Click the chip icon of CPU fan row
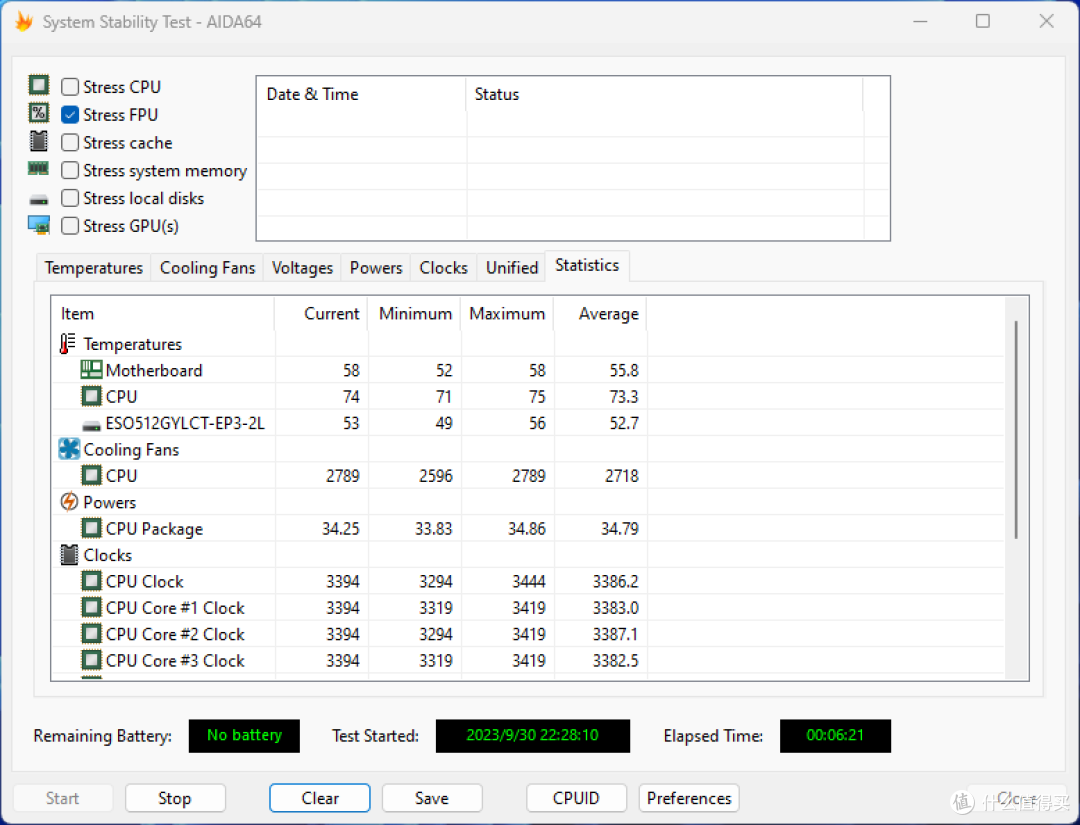 click(x=92, y=476)
